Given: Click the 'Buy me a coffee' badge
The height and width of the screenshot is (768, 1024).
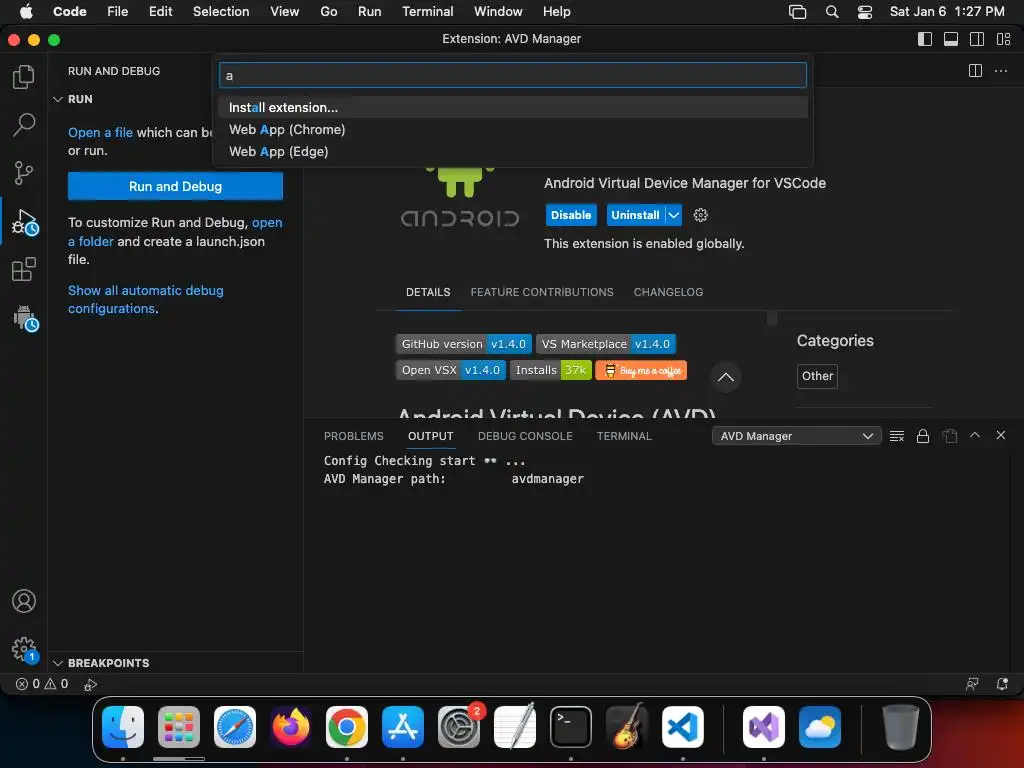Looking at the screenshot, I should pos(641,370).
